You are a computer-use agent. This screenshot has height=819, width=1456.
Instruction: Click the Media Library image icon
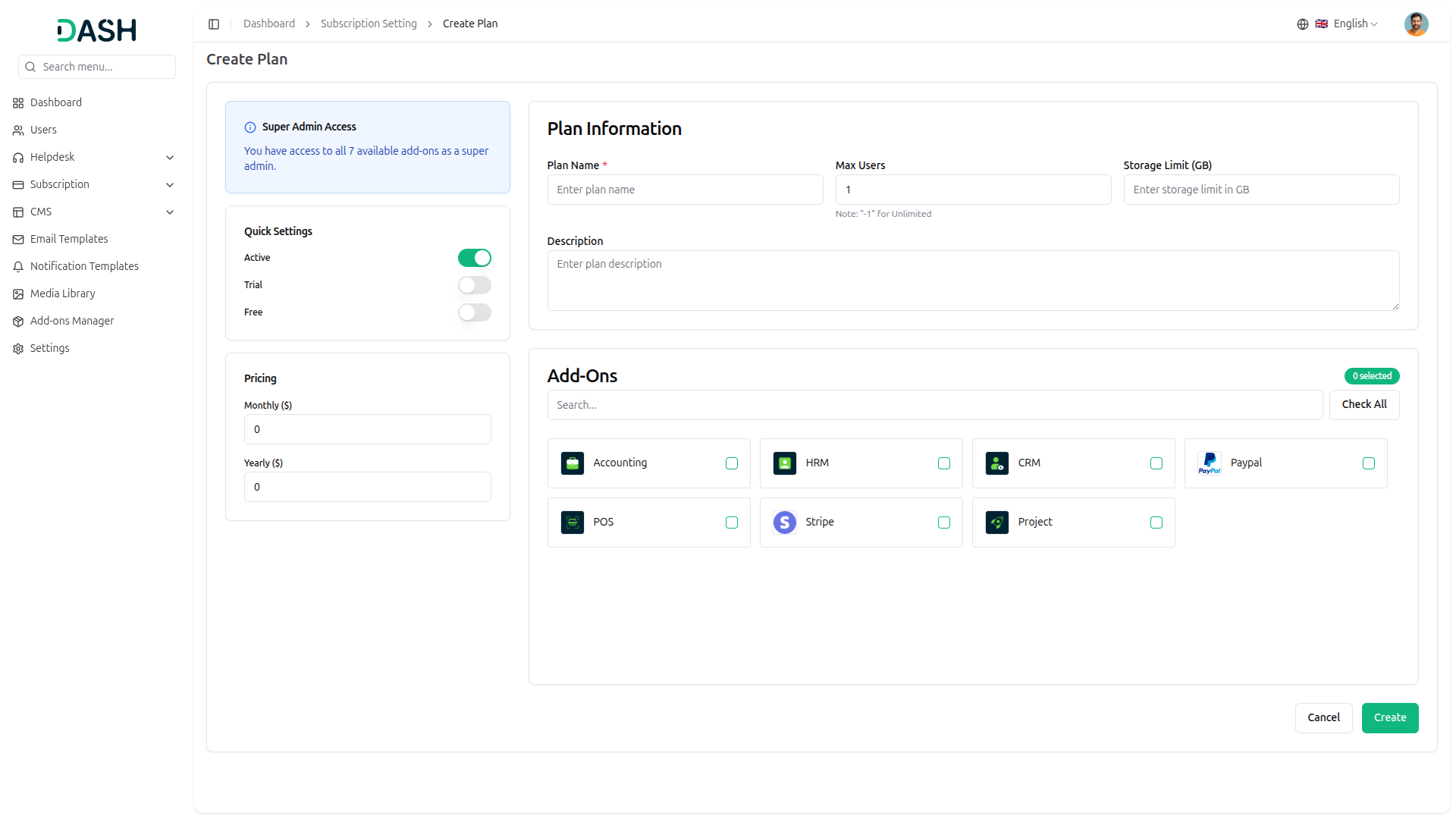18,294
